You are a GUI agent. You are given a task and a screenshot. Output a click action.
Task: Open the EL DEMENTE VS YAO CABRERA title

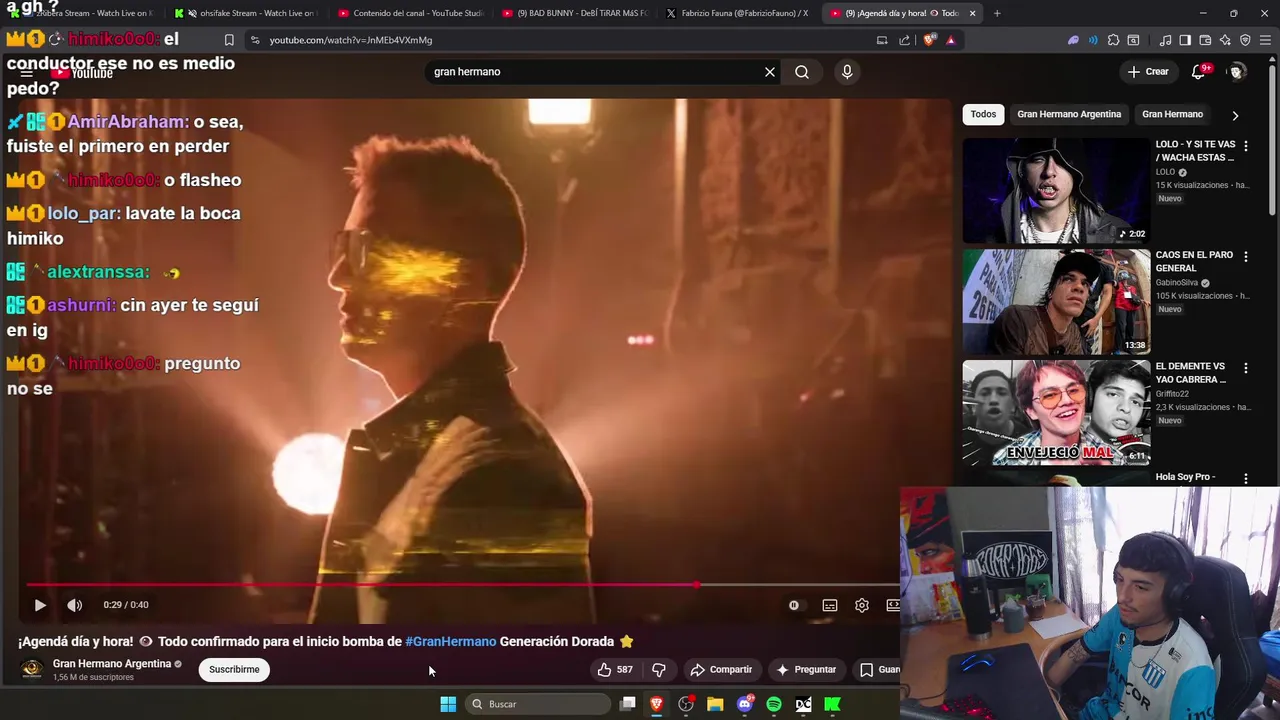1191,373
